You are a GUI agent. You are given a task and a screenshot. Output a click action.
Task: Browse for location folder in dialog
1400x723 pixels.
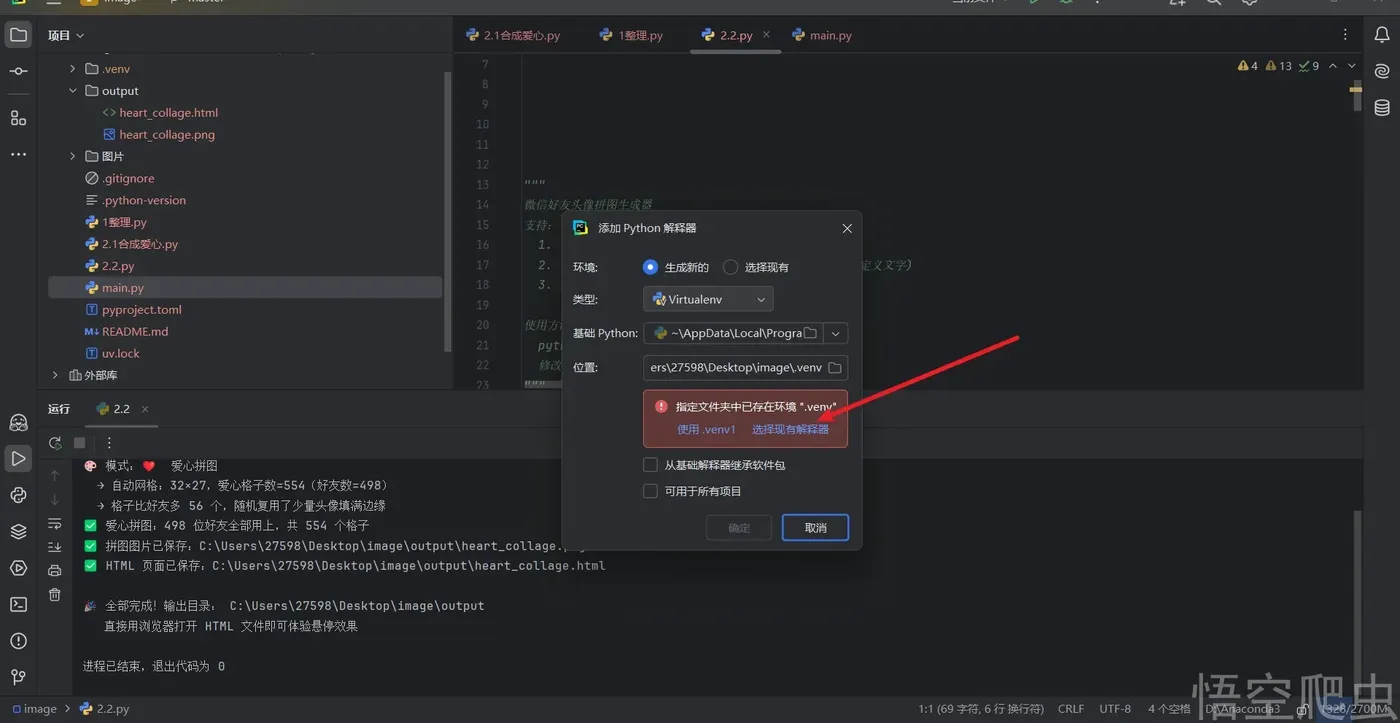click(835, 368)
